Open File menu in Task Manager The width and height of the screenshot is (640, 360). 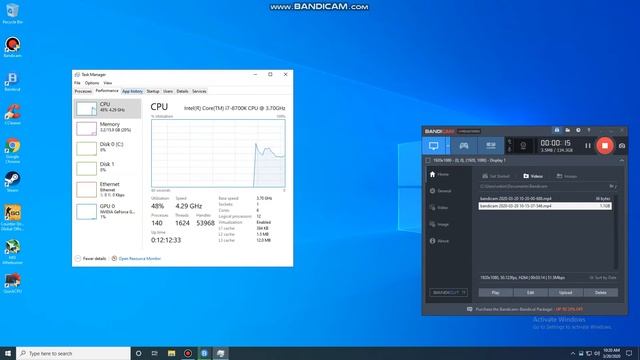click(x=77, y=83)
